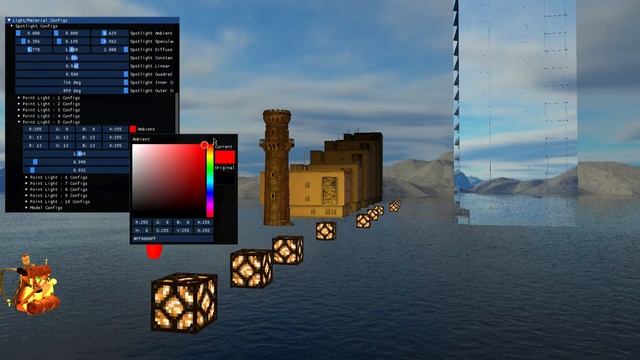Click Point Light 5 slider showing 0.090
640x360 pixels.
click(76, 162)
